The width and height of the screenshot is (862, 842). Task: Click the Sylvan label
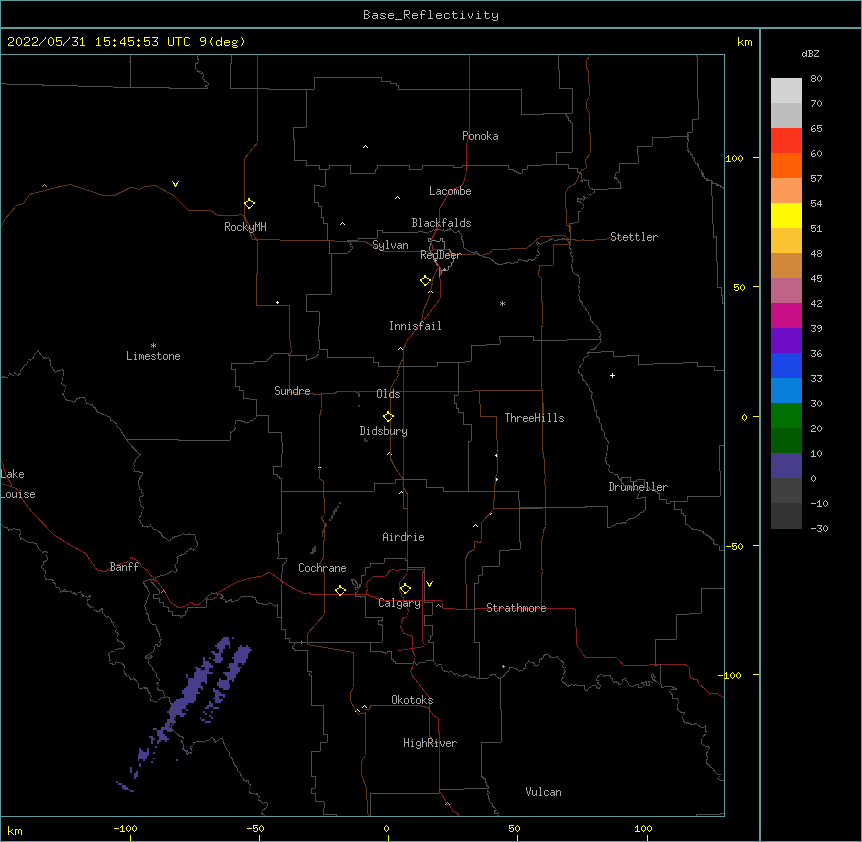[x=390, y=245]
